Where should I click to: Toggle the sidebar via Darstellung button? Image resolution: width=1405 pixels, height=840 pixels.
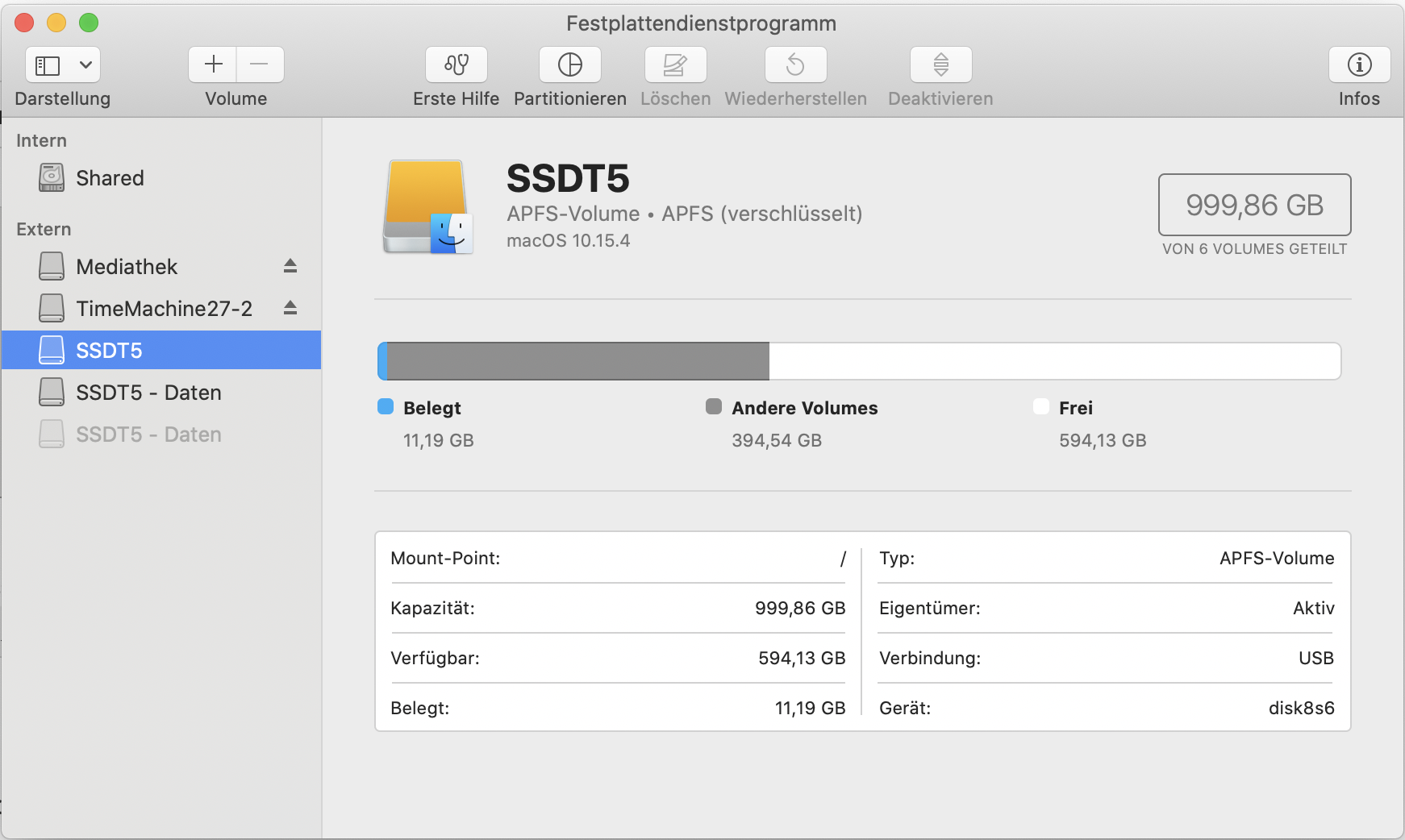[48, 64]
